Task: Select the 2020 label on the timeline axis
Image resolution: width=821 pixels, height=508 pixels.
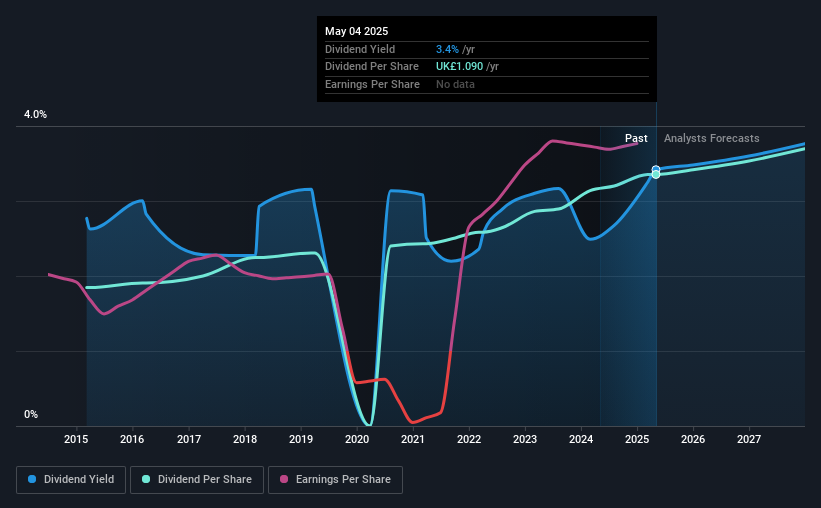Action: coord(357,439)
